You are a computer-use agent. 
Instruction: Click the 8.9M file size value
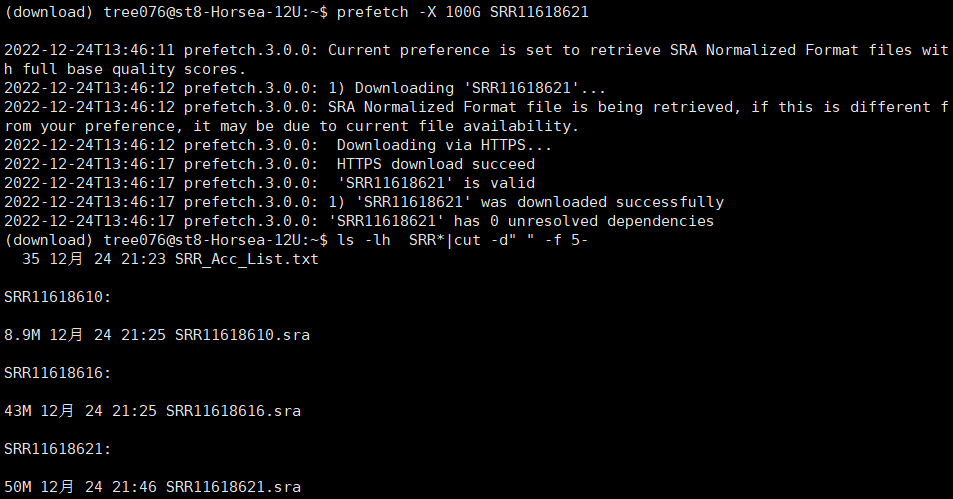click(22, 335)
